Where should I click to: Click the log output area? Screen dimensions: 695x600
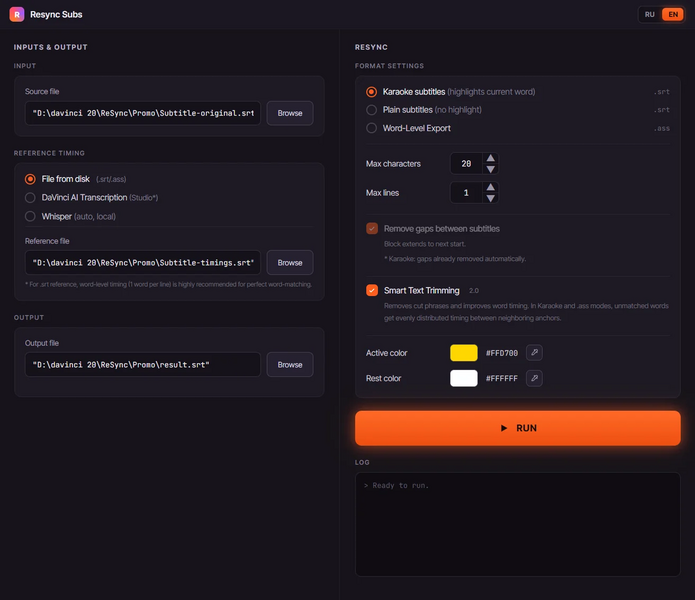(517, 524)
